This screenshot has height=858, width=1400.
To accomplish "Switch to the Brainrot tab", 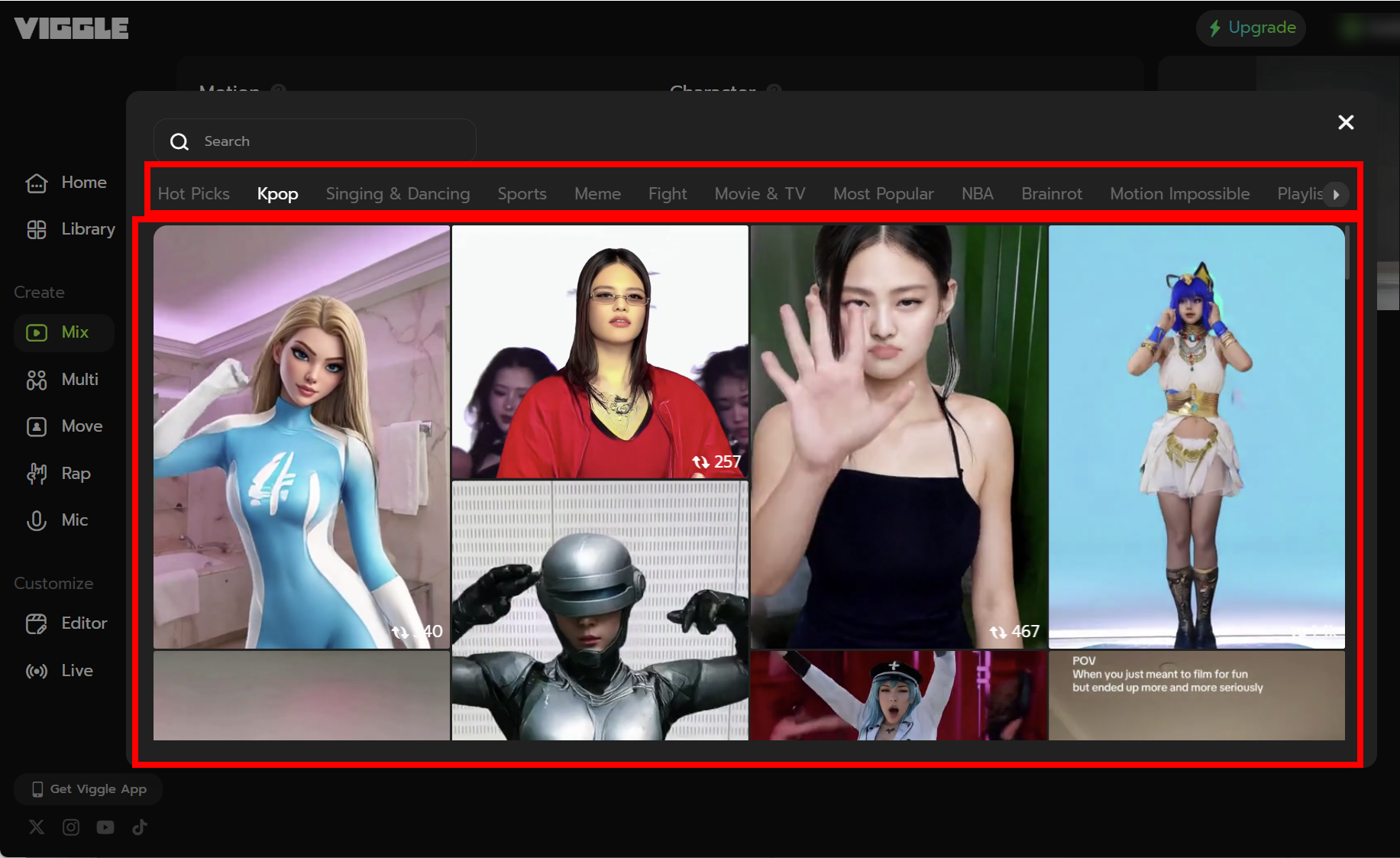I will click(1052, 194).
